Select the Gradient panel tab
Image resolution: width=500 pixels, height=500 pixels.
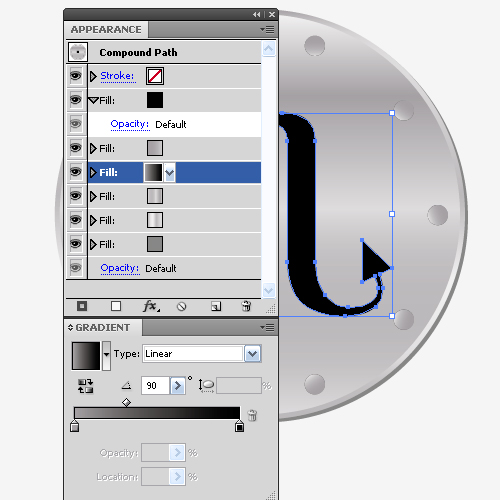point(103,328)
